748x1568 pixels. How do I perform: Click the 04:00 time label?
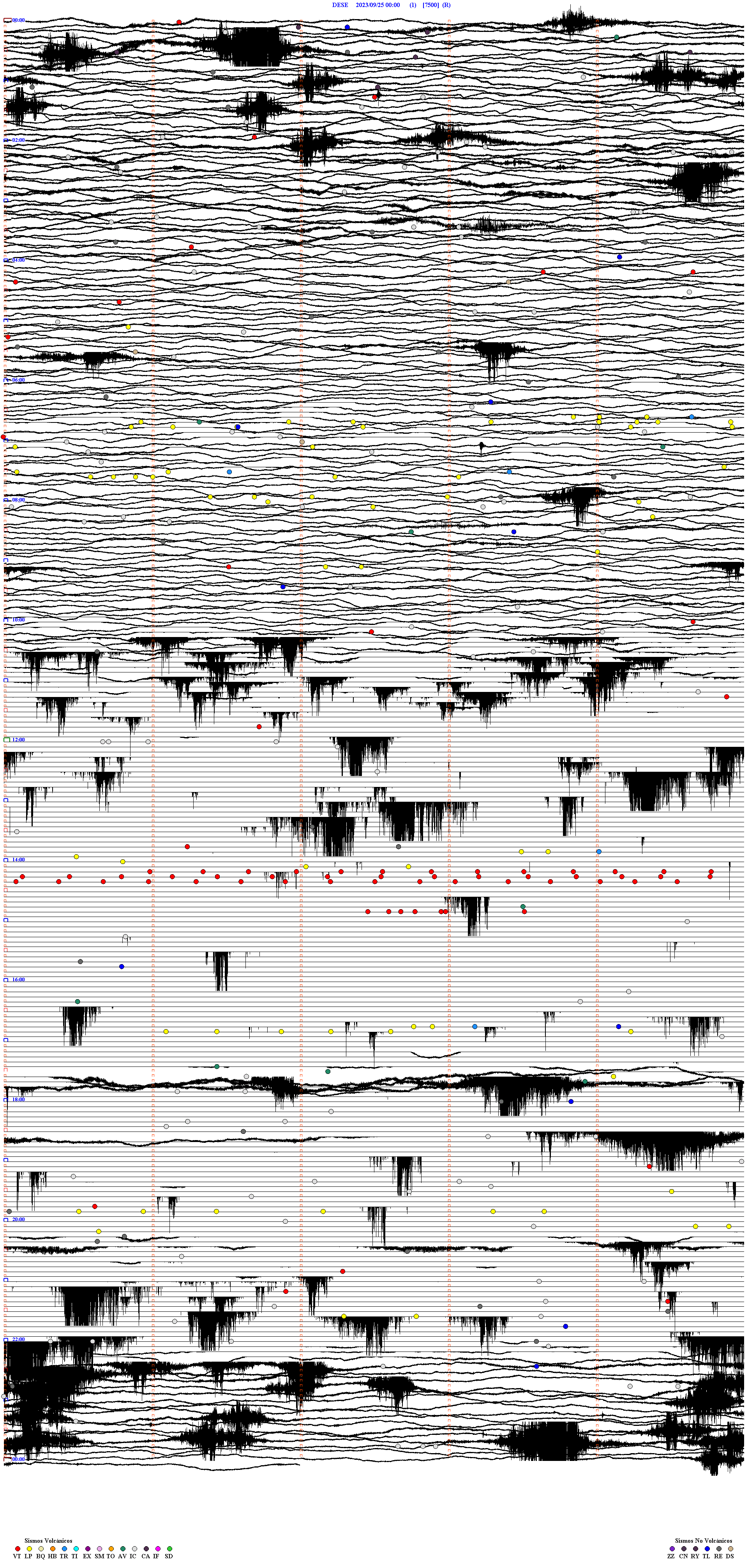click(18, 260)
